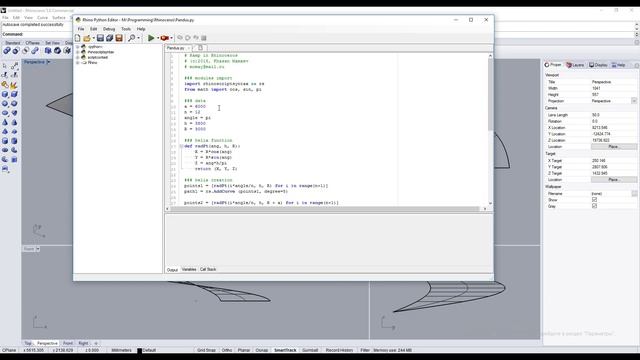Click the New file icon in Python Editor
This screenshot has height=360, width=640.
[x=78, y=38]
